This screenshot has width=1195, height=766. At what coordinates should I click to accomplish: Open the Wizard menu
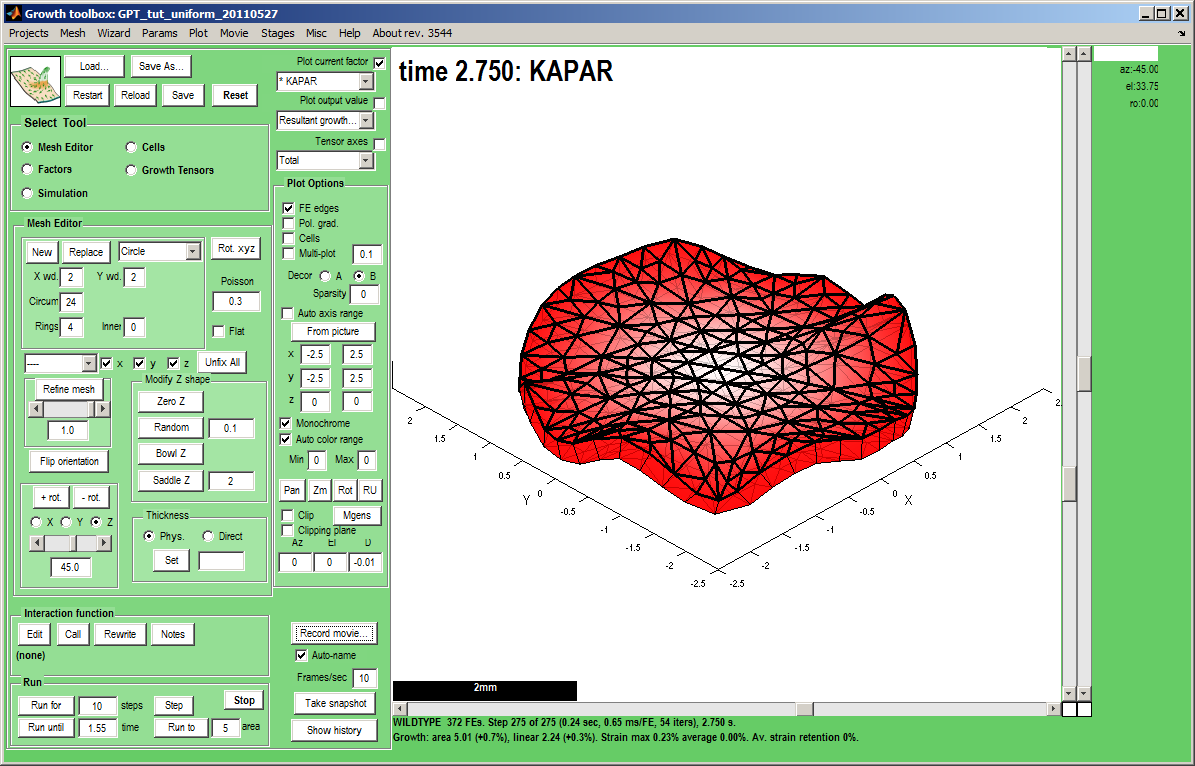[114, 33]
